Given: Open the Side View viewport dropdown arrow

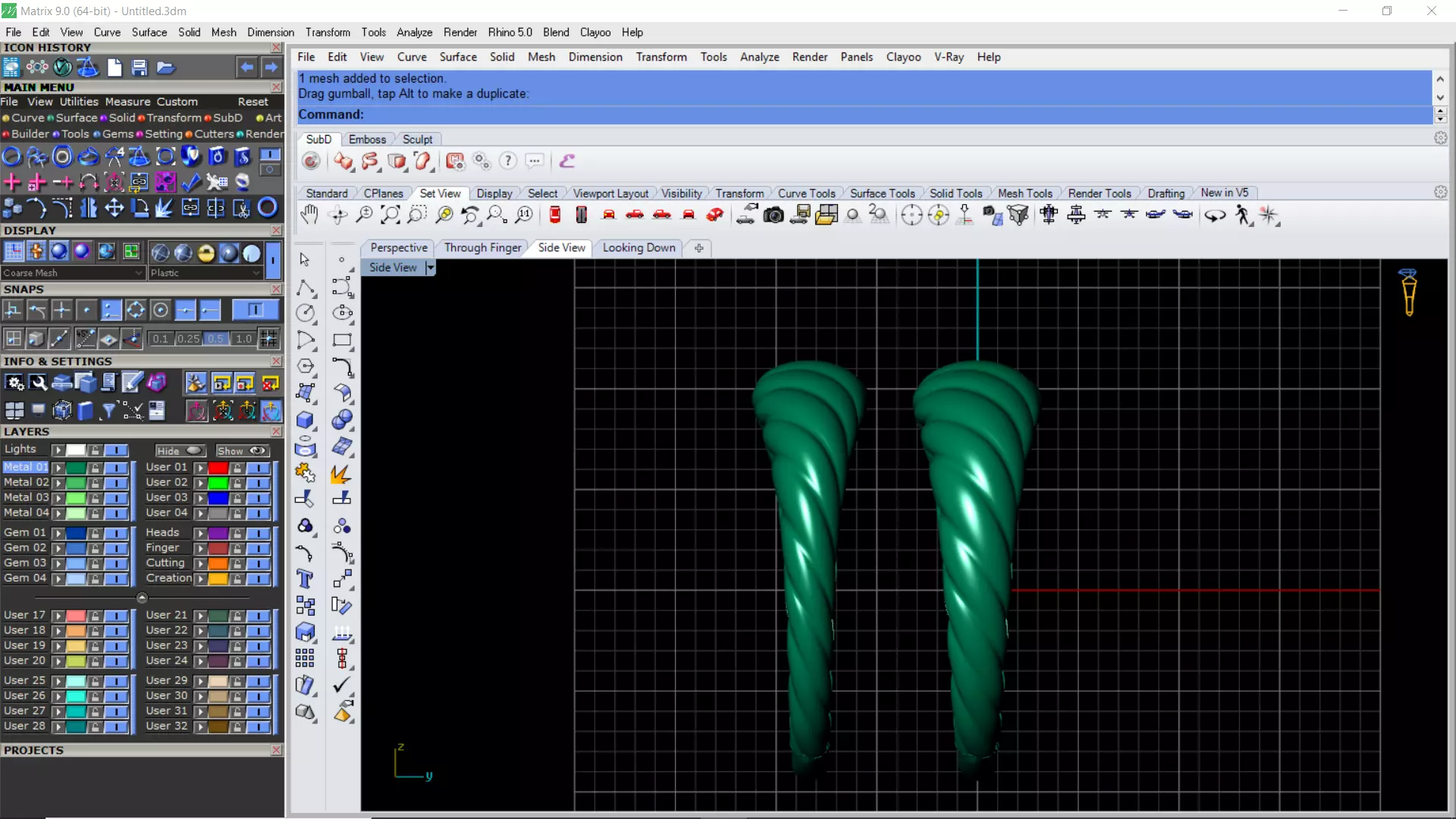Looking at the screenshot, I should tap(431, 268).
